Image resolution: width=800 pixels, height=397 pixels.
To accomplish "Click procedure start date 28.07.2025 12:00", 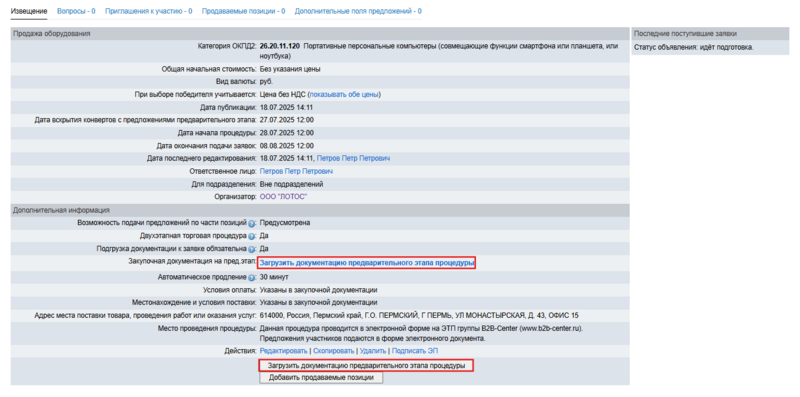I will coord(286,133).
